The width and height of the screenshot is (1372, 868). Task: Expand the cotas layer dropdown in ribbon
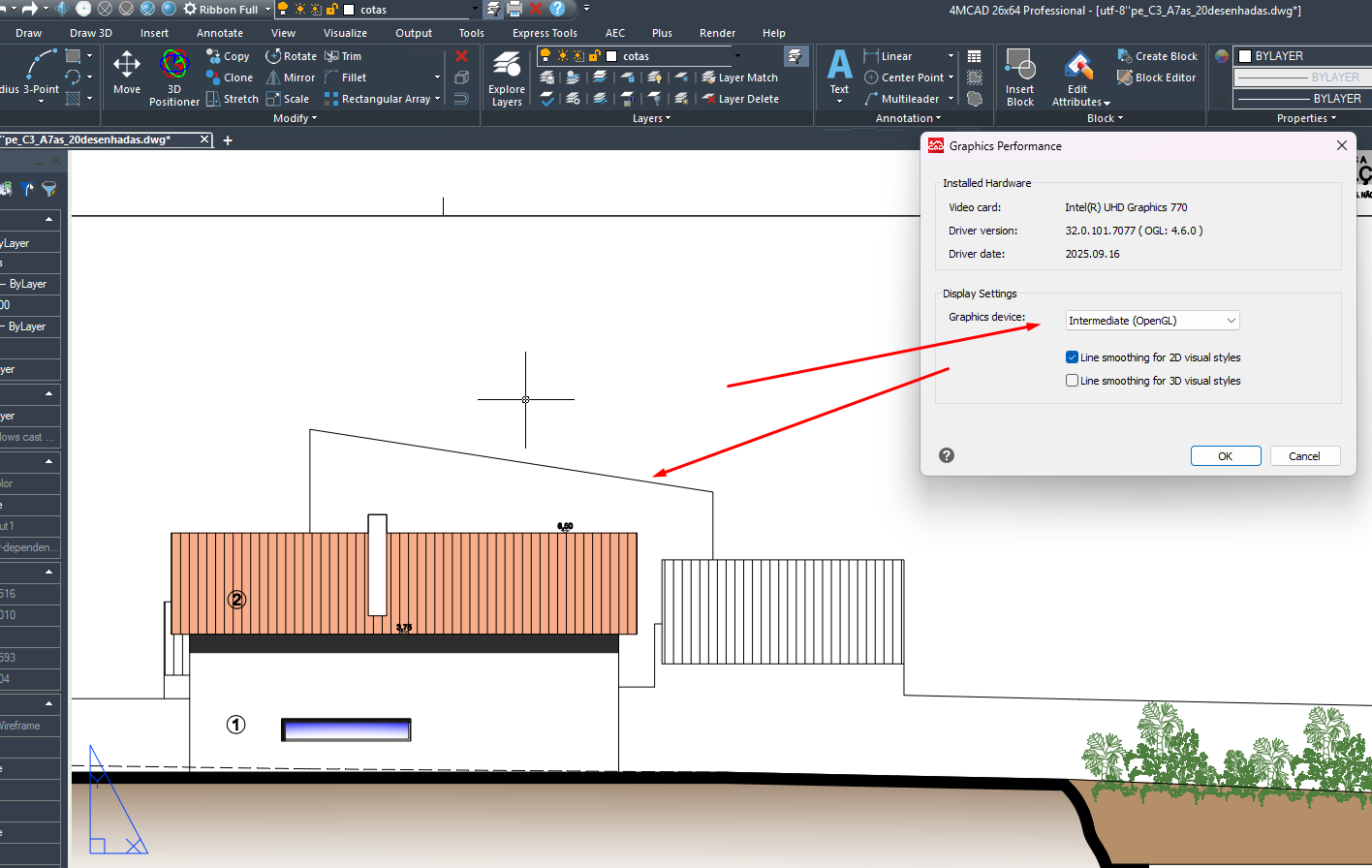point(737,56)
